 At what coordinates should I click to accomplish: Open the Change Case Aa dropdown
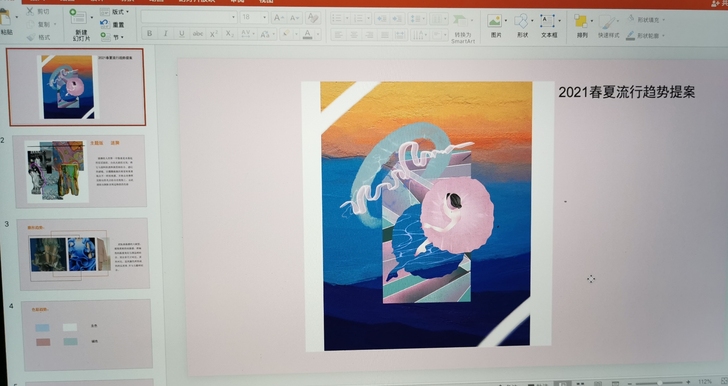(x=266, y=34)
